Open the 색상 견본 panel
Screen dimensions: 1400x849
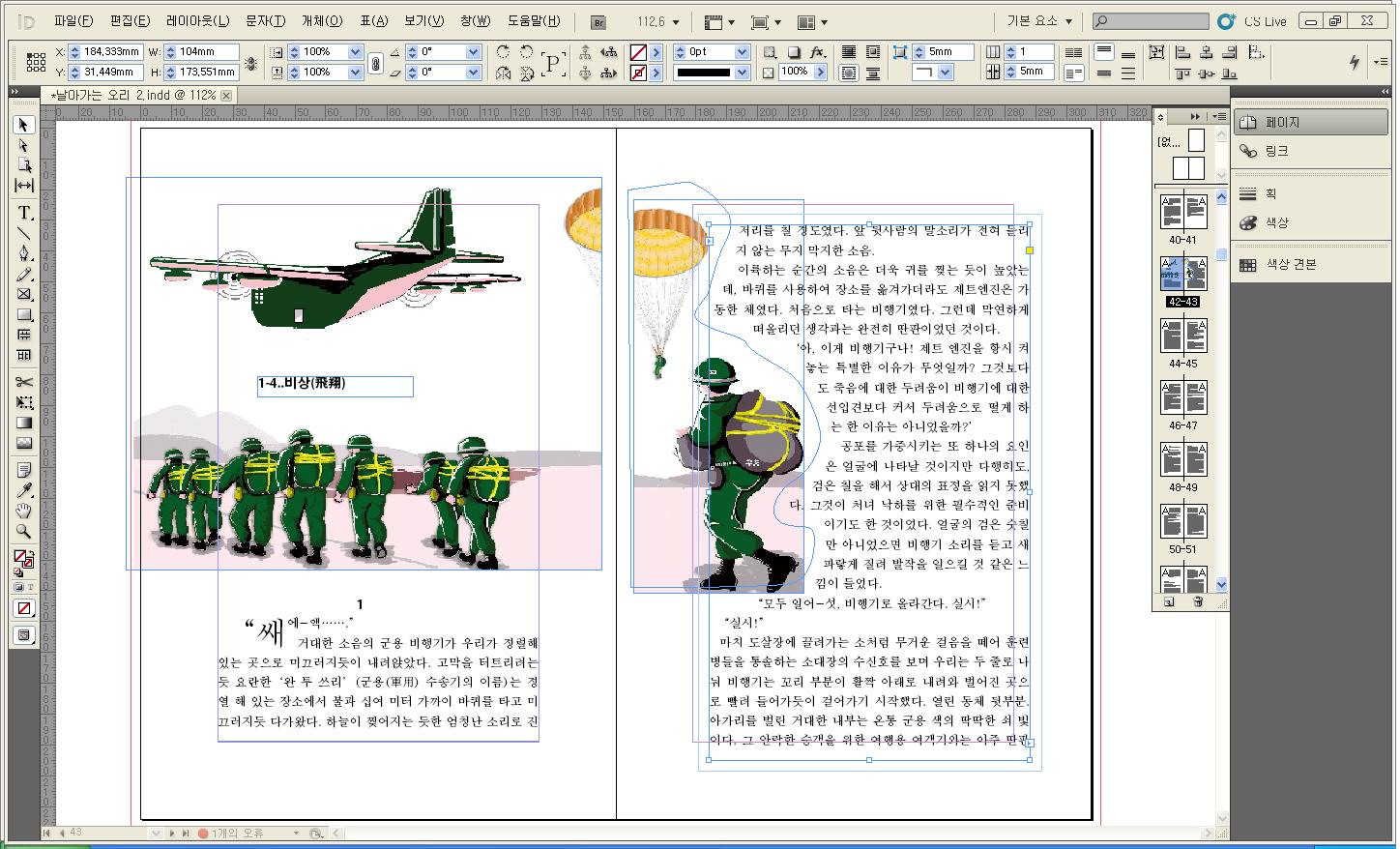(1291, 265)
